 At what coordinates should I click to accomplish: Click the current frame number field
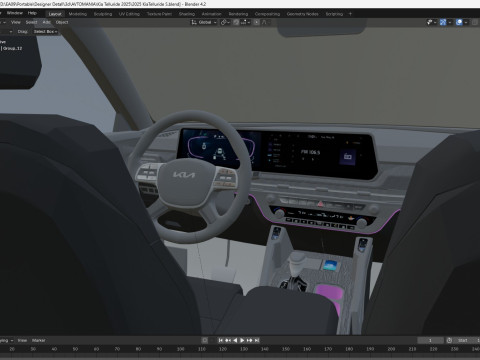(430, 340)
